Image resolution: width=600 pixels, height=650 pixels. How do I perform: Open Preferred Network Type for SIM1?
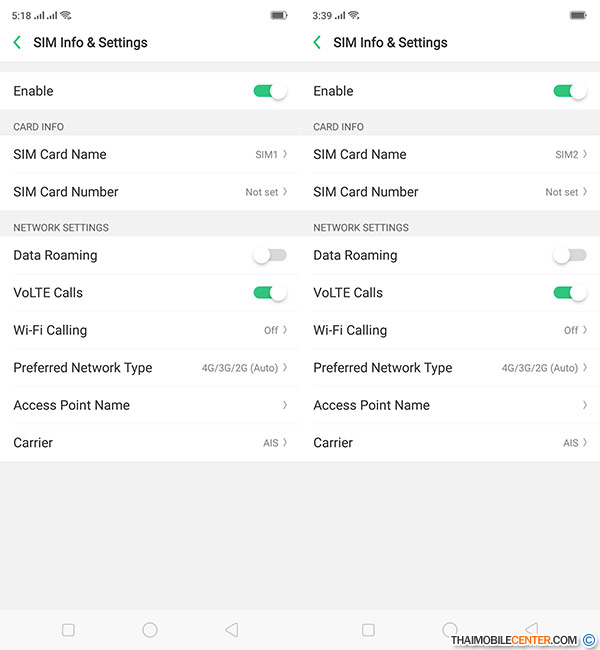150,368
